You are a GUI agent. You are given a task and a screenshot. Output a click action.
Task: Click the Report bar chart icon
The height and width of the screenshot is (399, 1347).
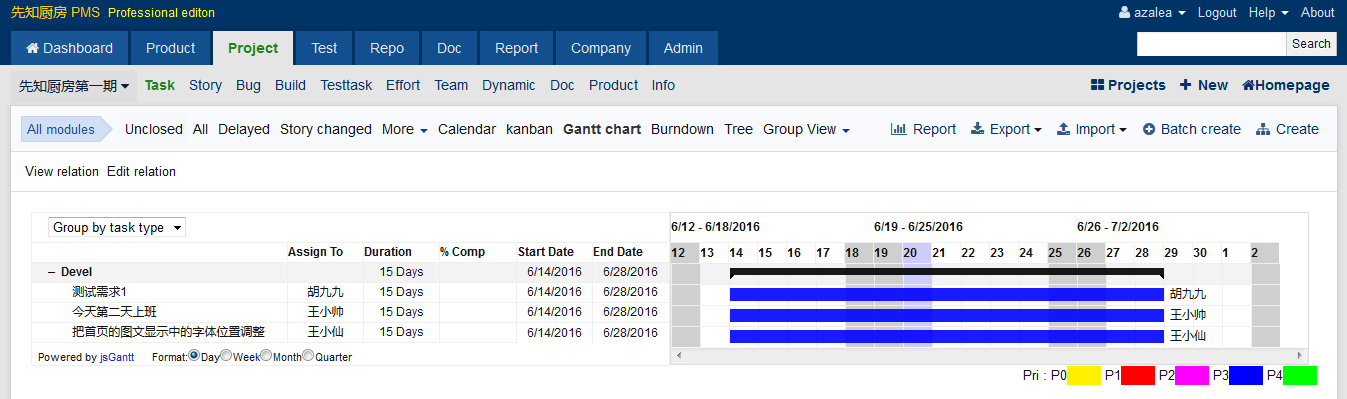(898, 129)
